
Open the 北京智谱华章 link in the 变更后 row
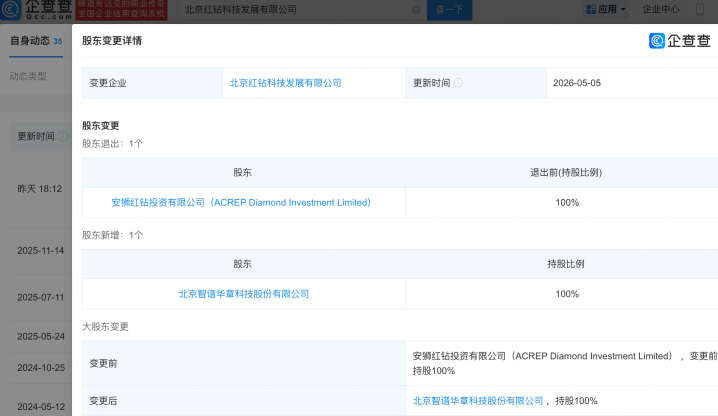point(478,401)
